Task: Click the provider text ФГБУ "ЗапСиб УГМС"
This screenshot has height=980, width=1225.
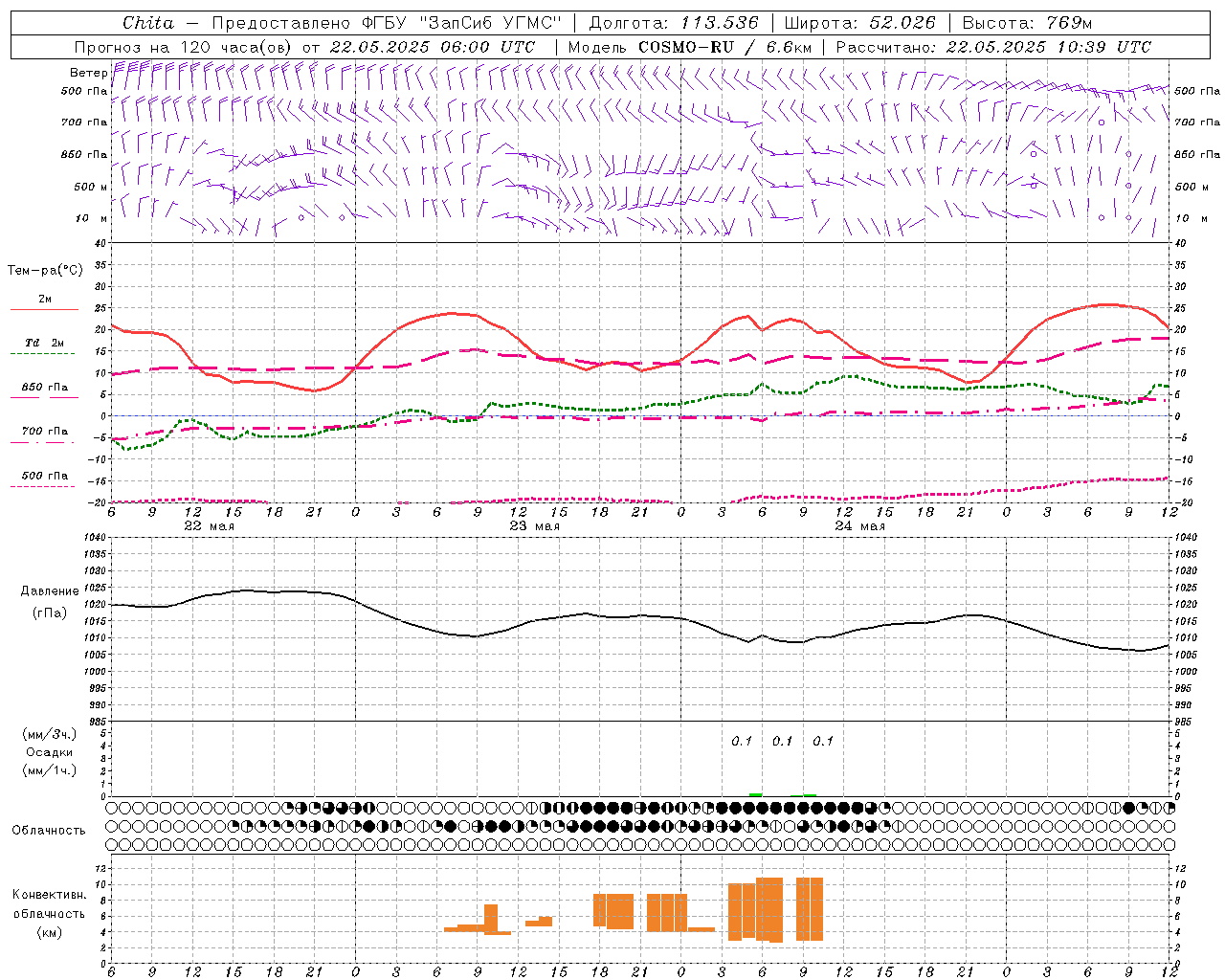Action: coord(461,23)
